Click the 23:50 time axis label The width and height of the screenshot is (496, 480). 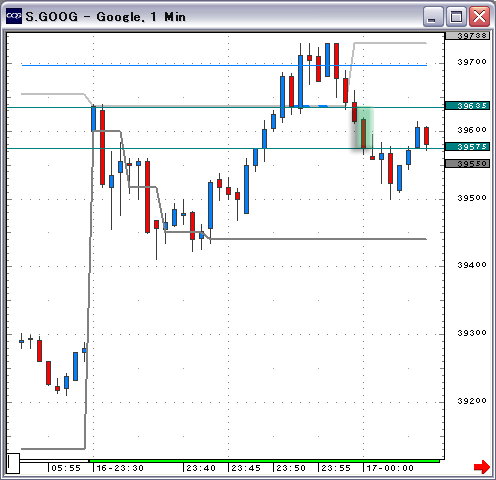(x=291, y=468)
